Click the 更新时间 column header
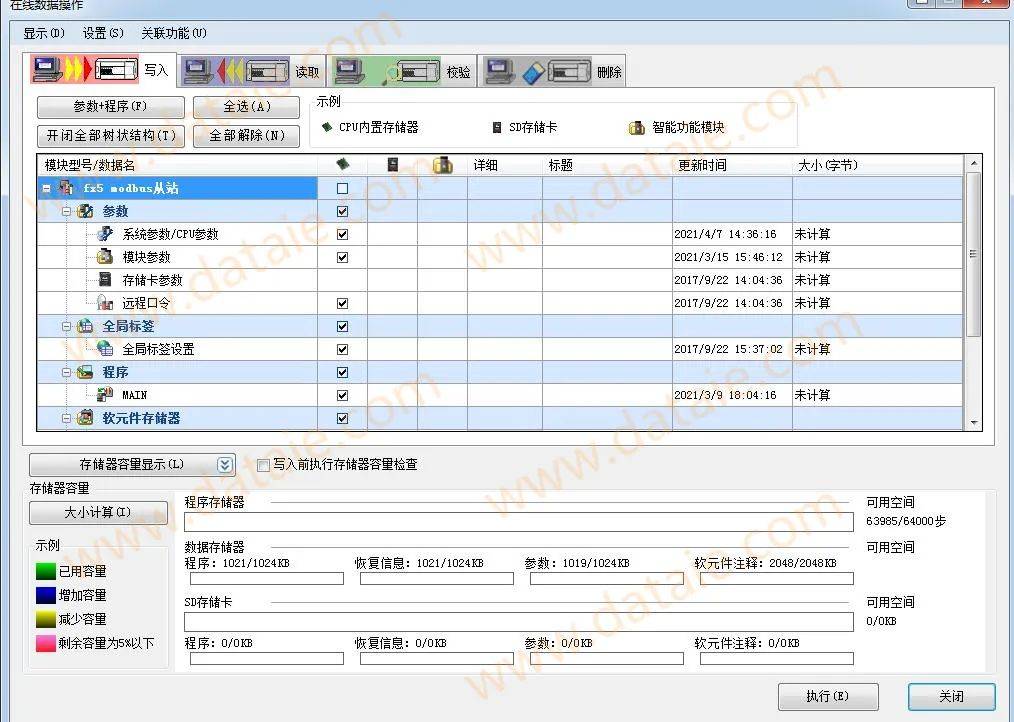Image resolution: width=1014 pixels, height=722 pixels. pos(732,166)
